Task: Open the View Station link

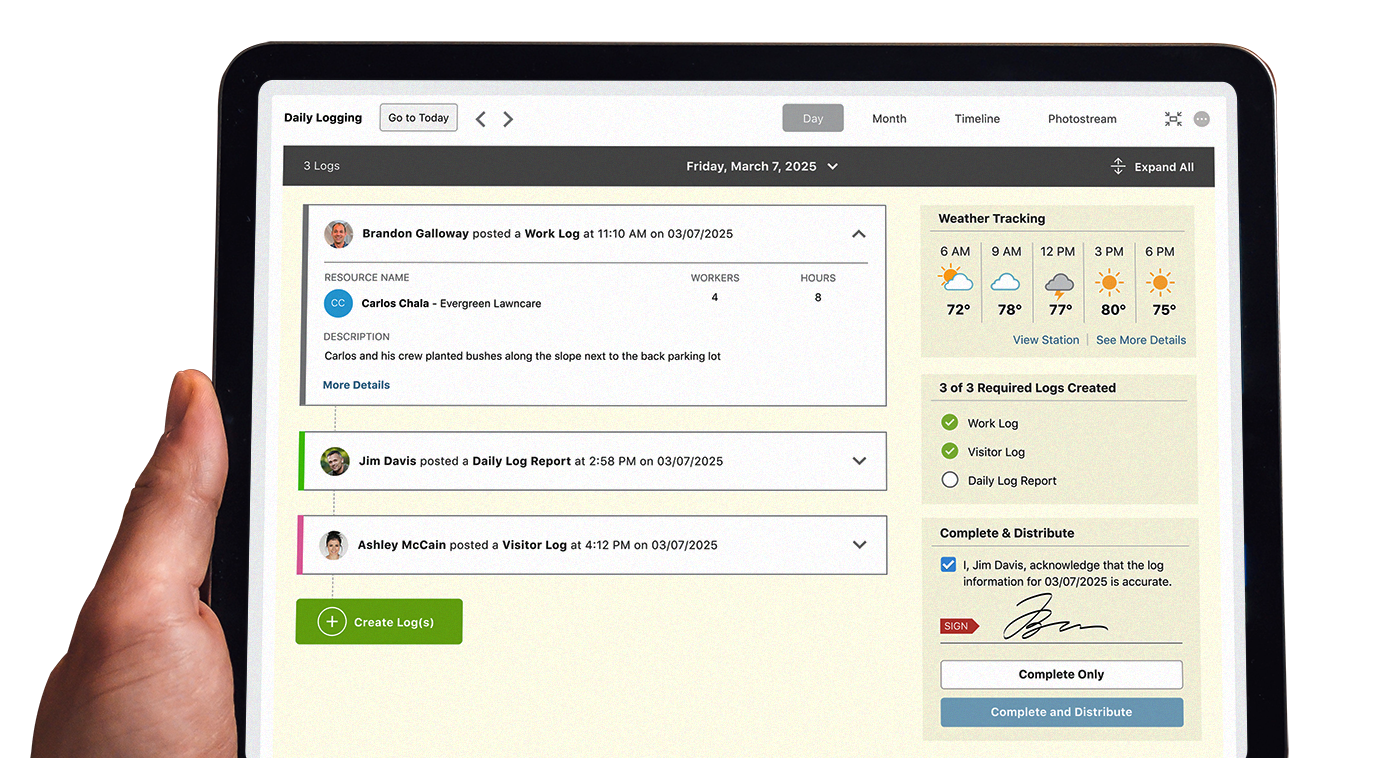Action: click(1045, 340)
